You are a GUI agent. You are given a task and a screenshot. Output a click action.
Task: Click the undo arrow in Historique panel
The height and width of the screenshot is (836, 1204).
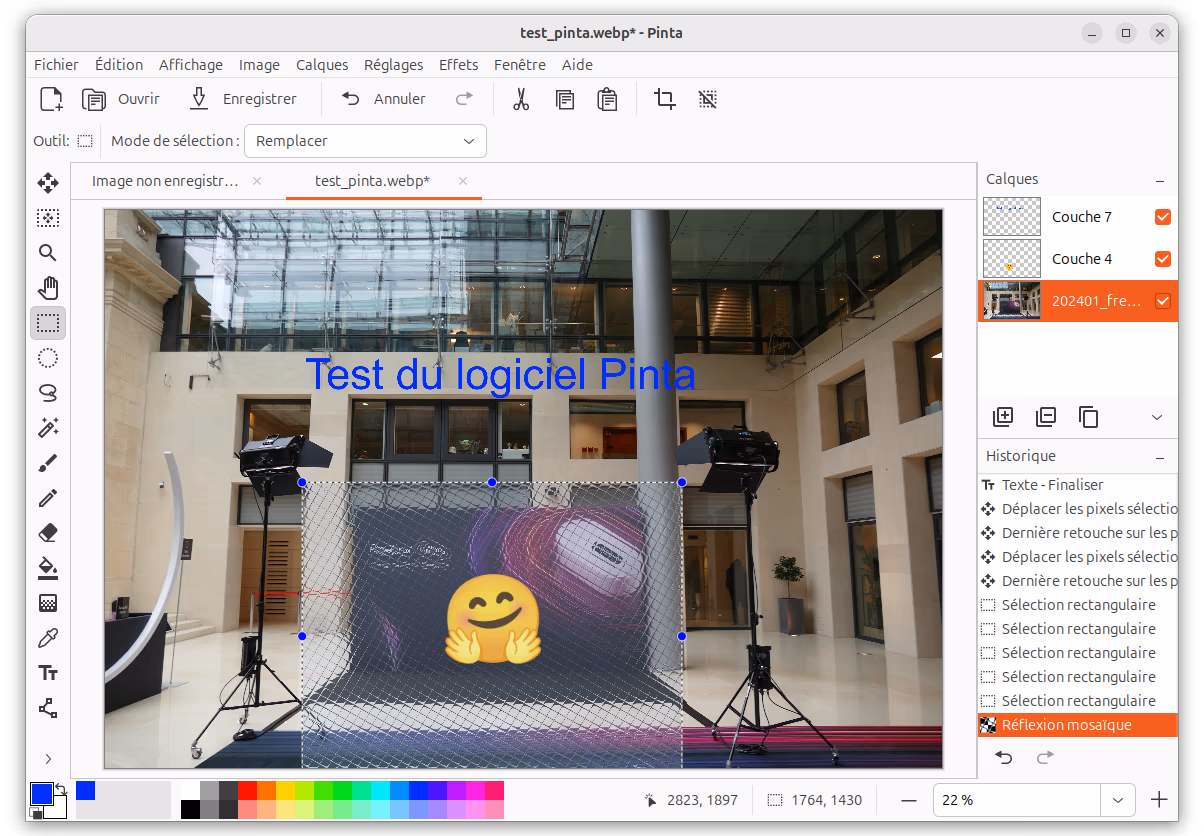point(1003,757)
